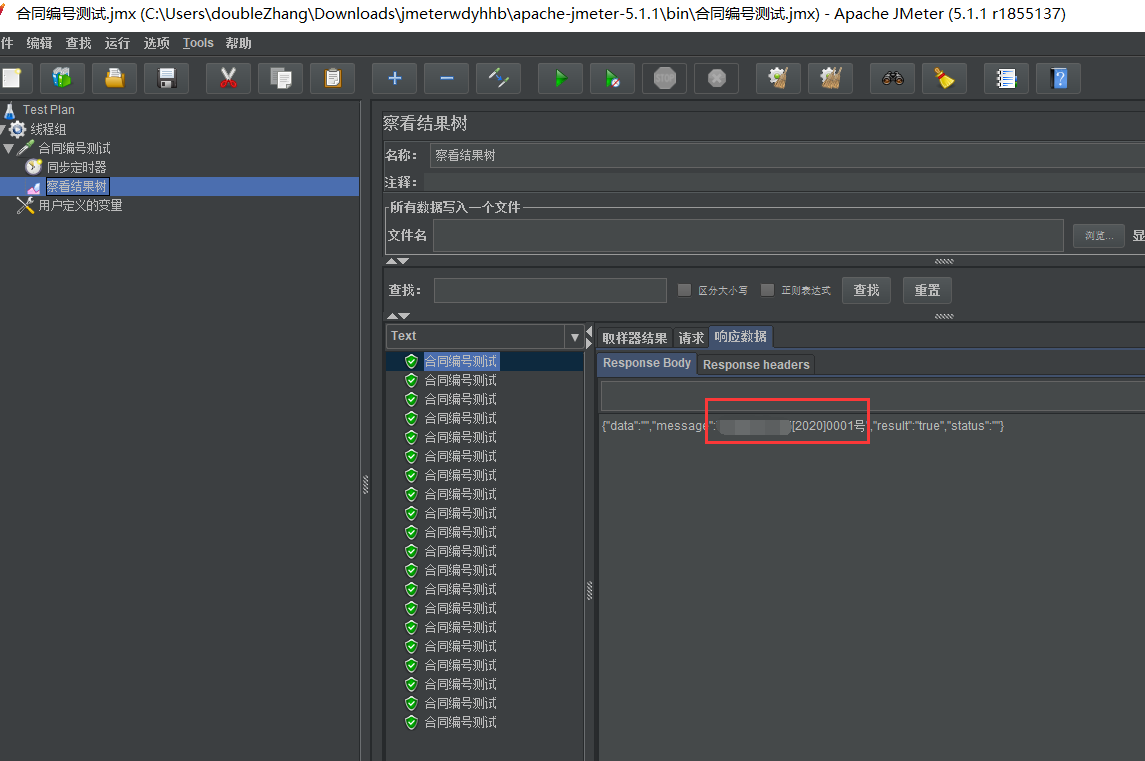Click the split-pane arrows above Text dropdown
This screenshot has width=1145, height=761.
pos(398,316)
